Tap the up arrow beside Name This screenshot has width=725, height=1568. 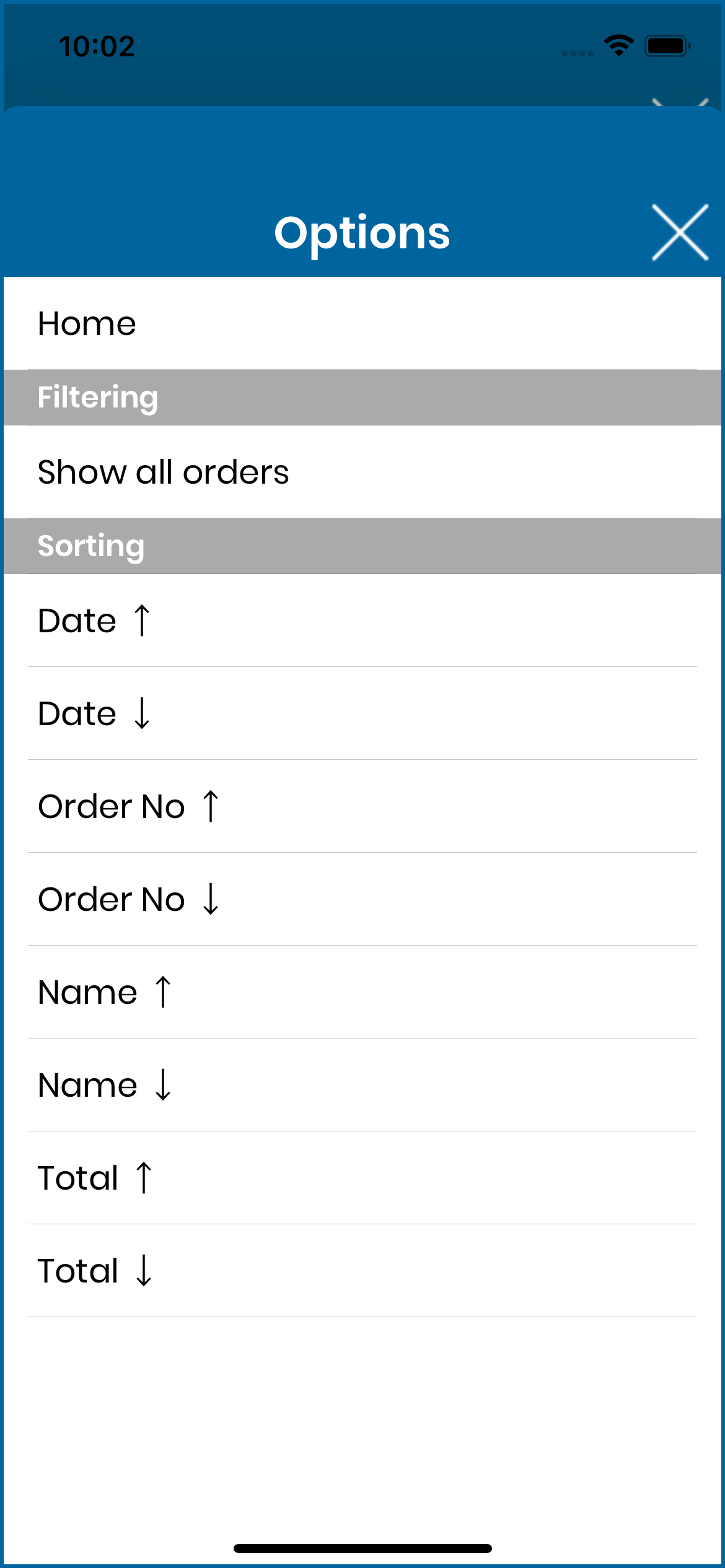(x=163, y=991)
